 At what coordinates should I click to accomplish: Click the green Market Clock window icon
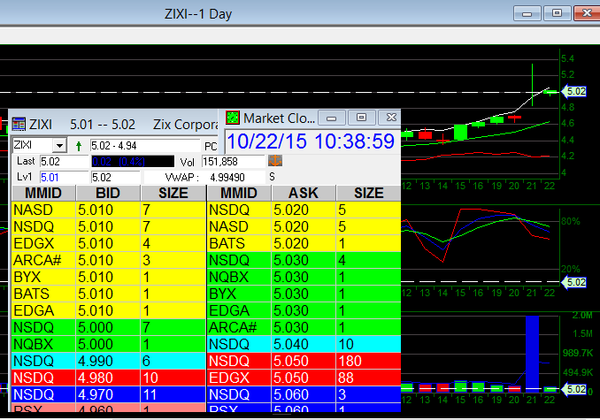[234, 118]
